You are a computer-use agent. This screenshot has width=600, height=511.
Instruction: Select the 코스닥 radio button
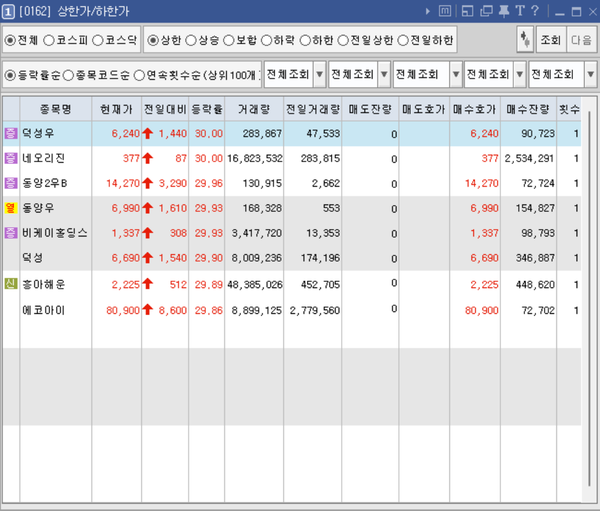[98, 40]
